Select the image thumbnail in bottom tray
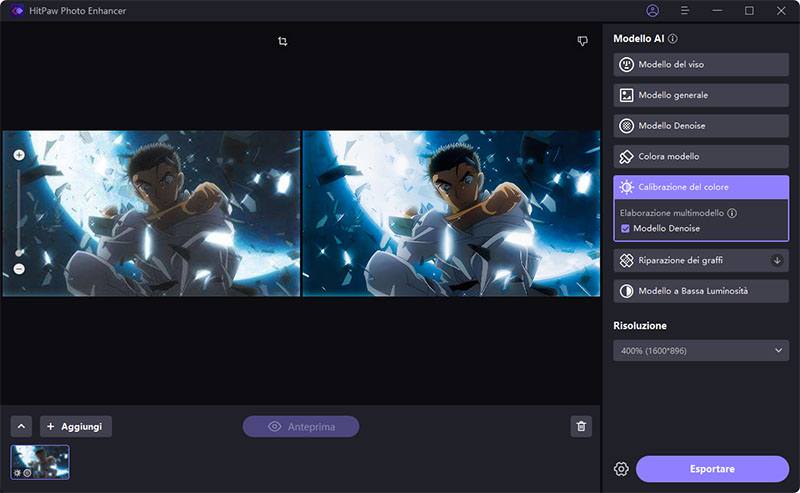 pyautogui.click(x=40, y=462)
